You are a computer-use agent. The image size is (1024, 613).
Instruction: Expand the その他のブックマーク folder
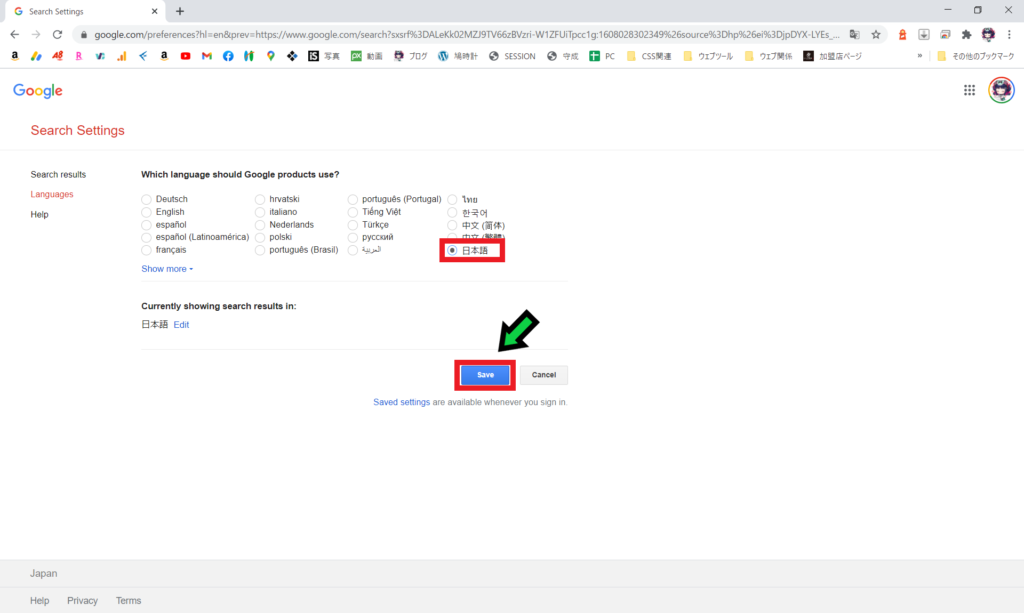coord(973,56)
